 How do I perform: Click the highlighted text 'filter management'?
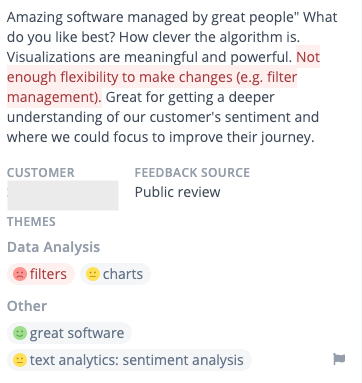click(152, 87)
